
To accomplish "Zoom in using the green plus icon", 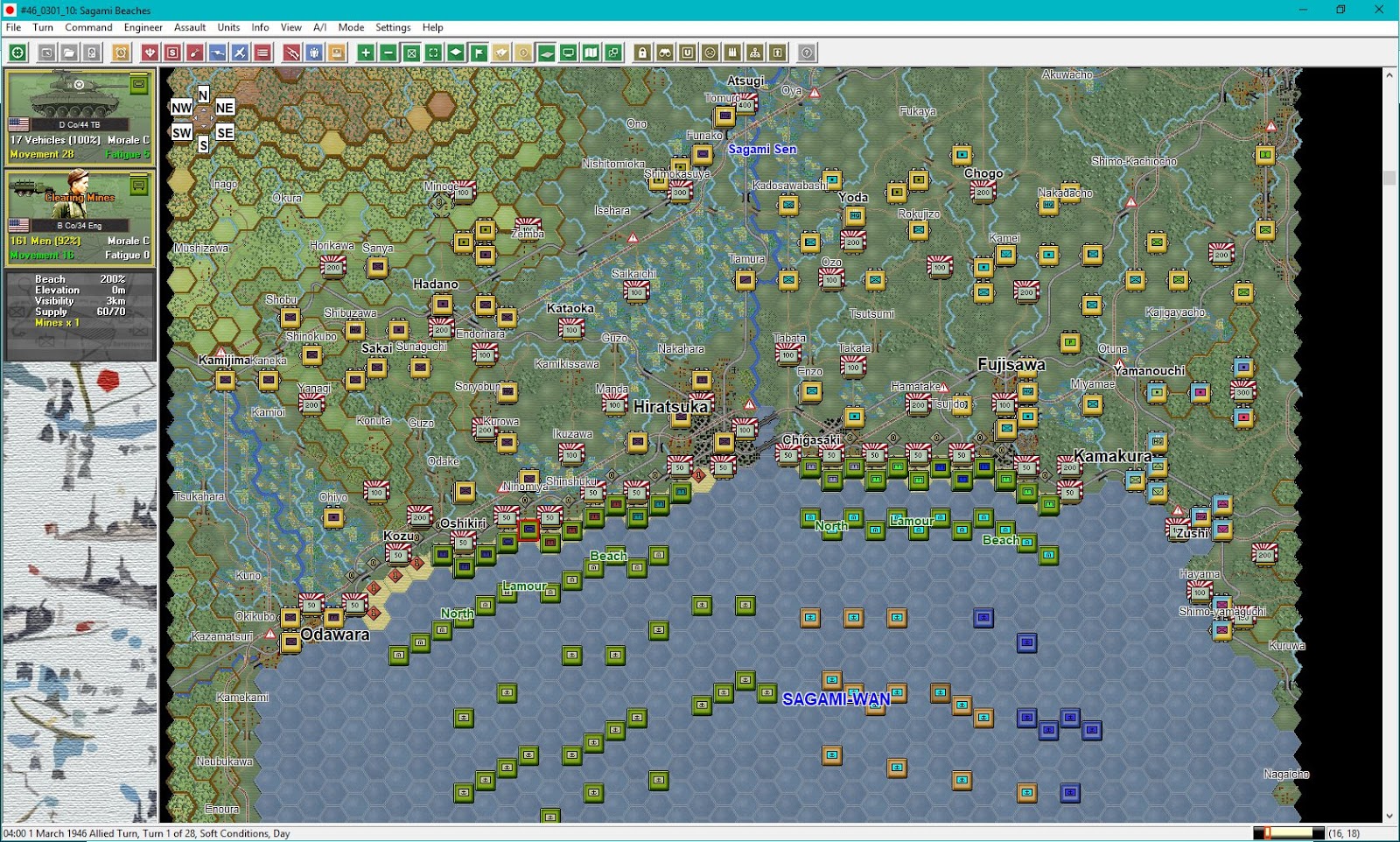I will (x=365, y=53).
